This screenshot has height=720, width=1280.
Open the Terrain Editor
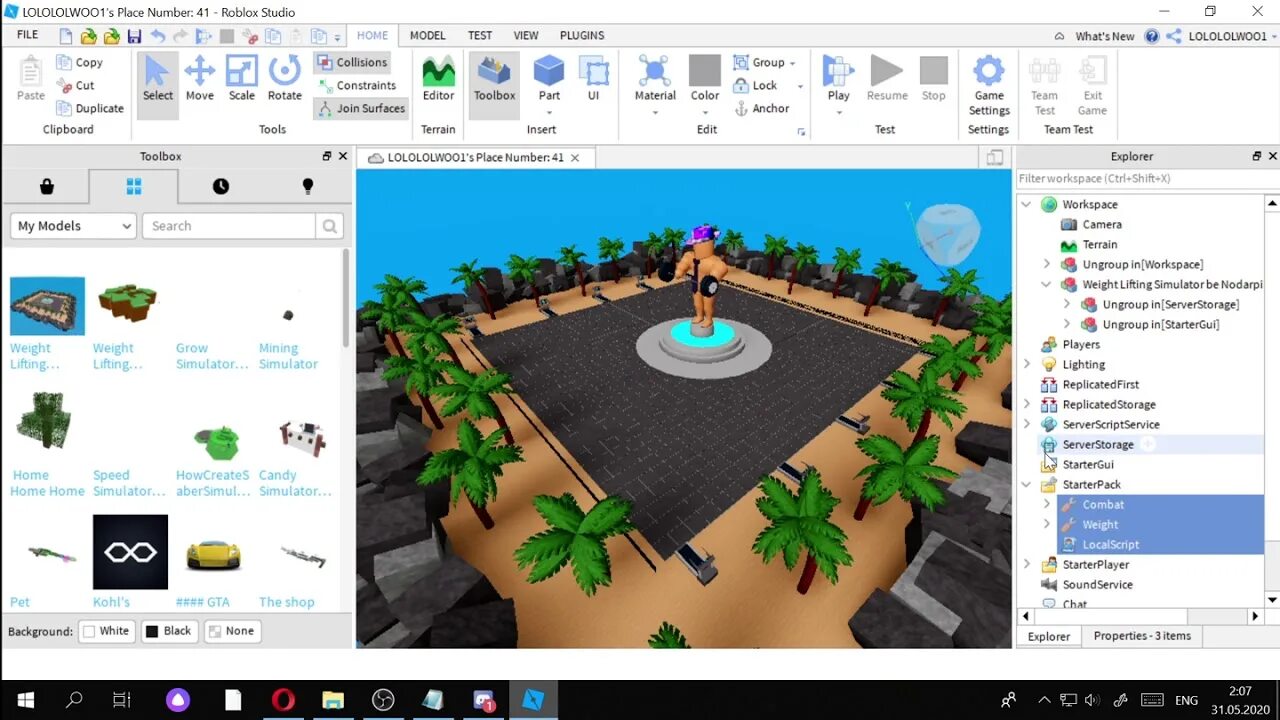pos(438,78)
